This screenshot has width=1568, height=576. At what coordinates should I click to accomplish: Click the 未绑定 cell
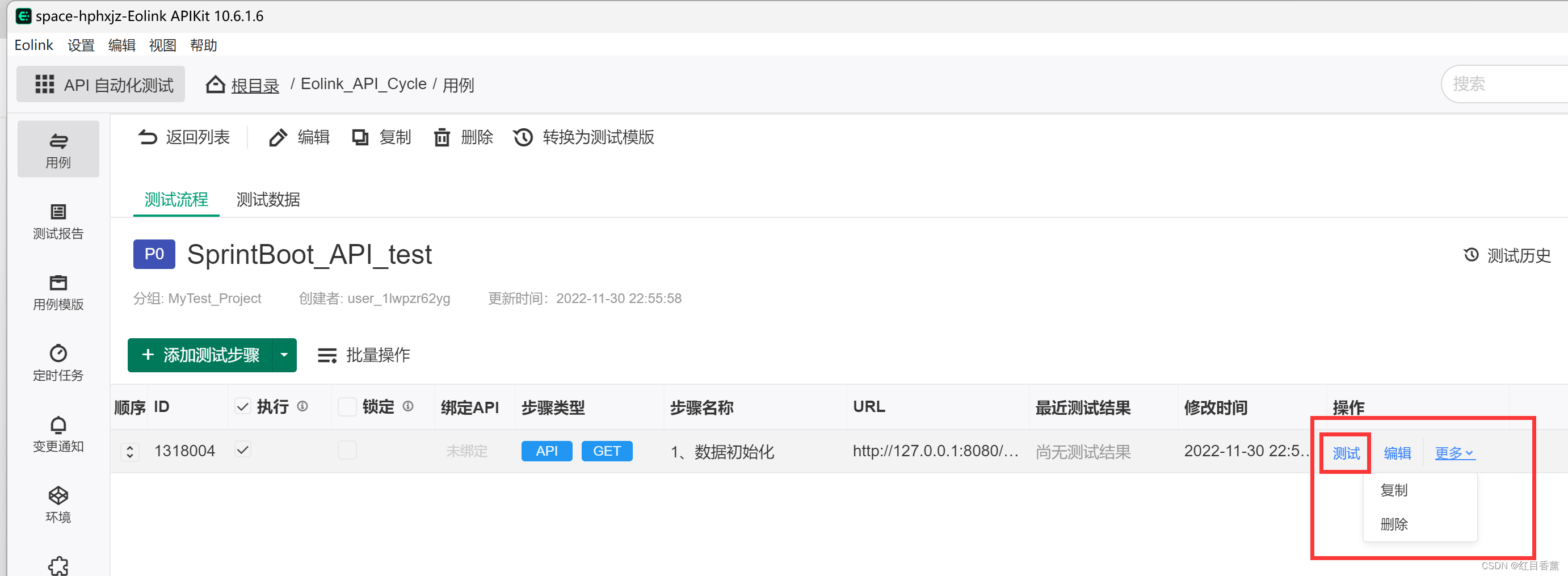(467, 451)
